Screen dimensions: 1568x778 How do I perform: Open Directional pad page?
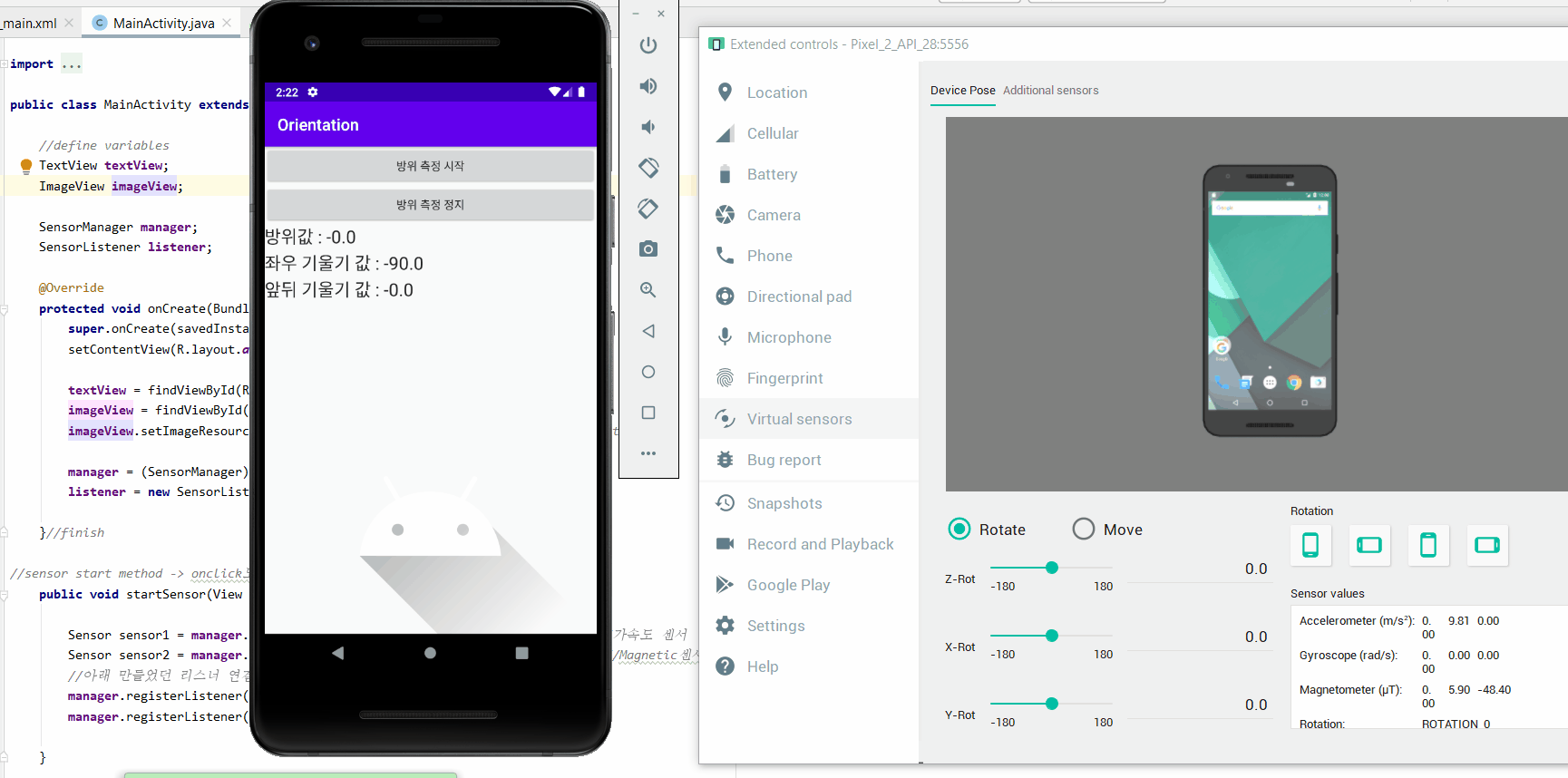[x=809, y=297]
